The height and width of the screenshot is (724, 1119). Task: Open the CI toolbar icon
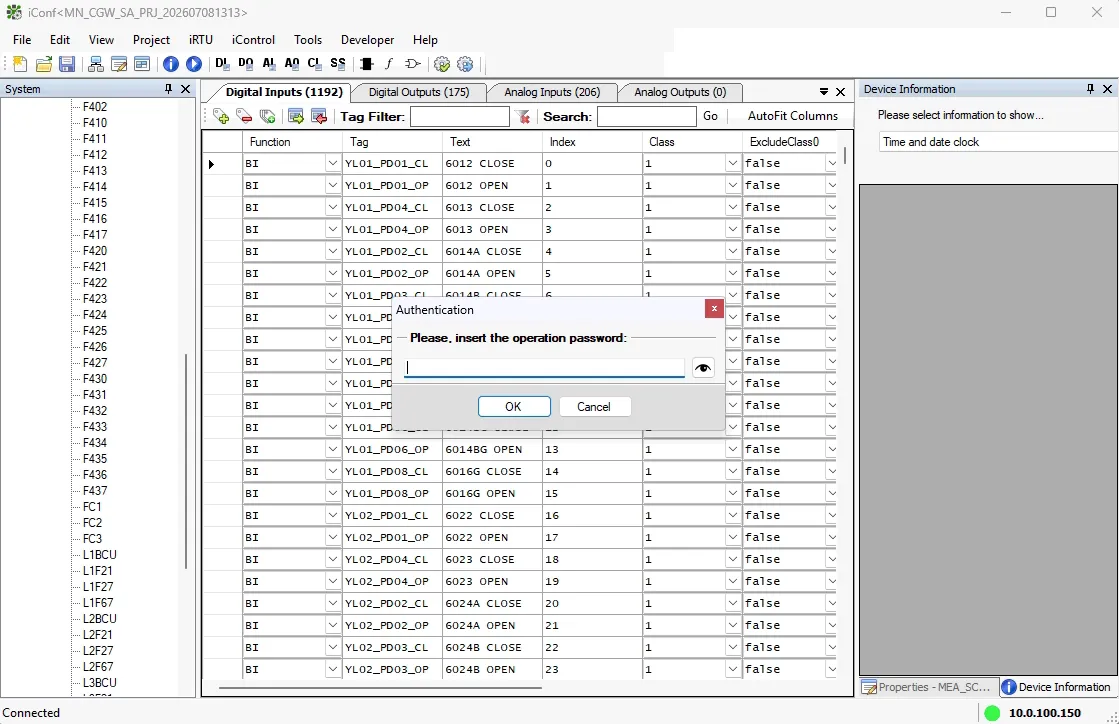click(x=314, y=64)
